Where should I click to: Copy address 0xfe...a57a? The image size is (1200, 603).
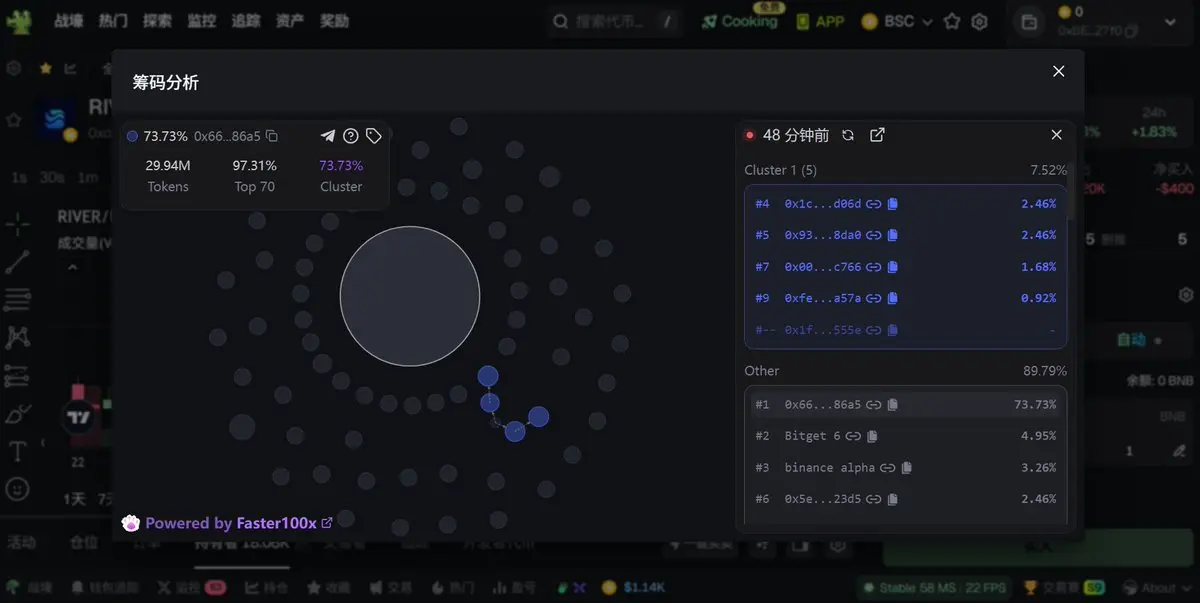click(x=893, y=298)
